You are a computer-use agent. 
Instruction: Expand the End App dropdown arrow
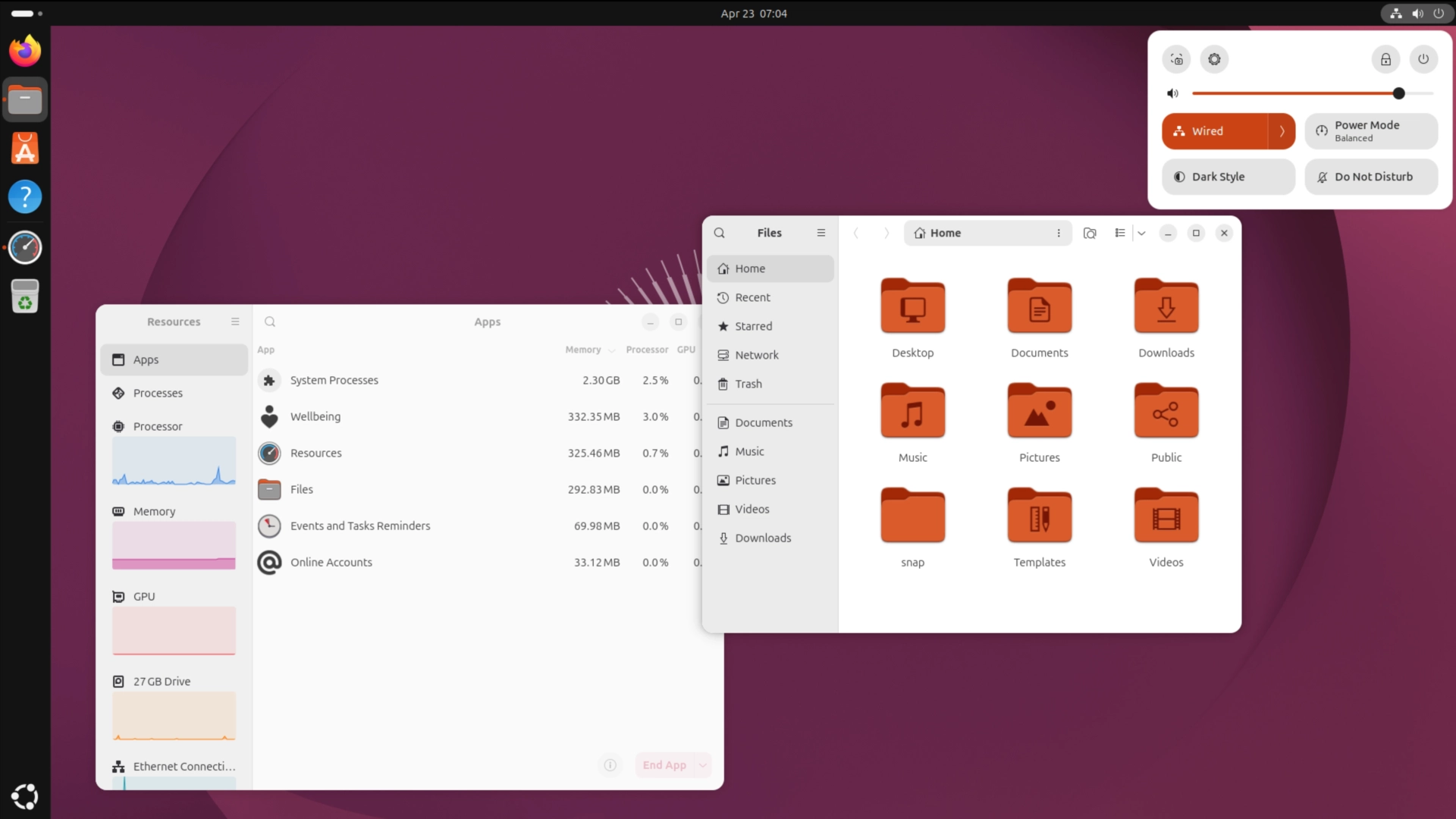702,764
